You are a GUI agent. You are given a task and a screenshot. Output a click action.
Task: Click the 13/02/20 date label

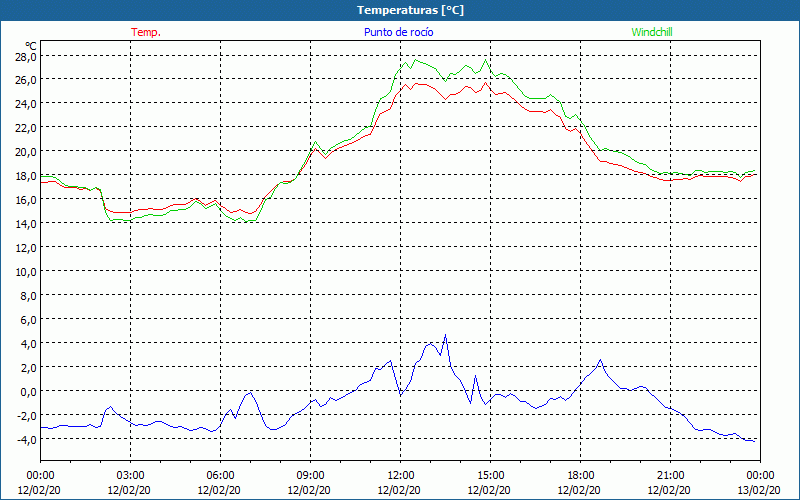tap(759, 490)
